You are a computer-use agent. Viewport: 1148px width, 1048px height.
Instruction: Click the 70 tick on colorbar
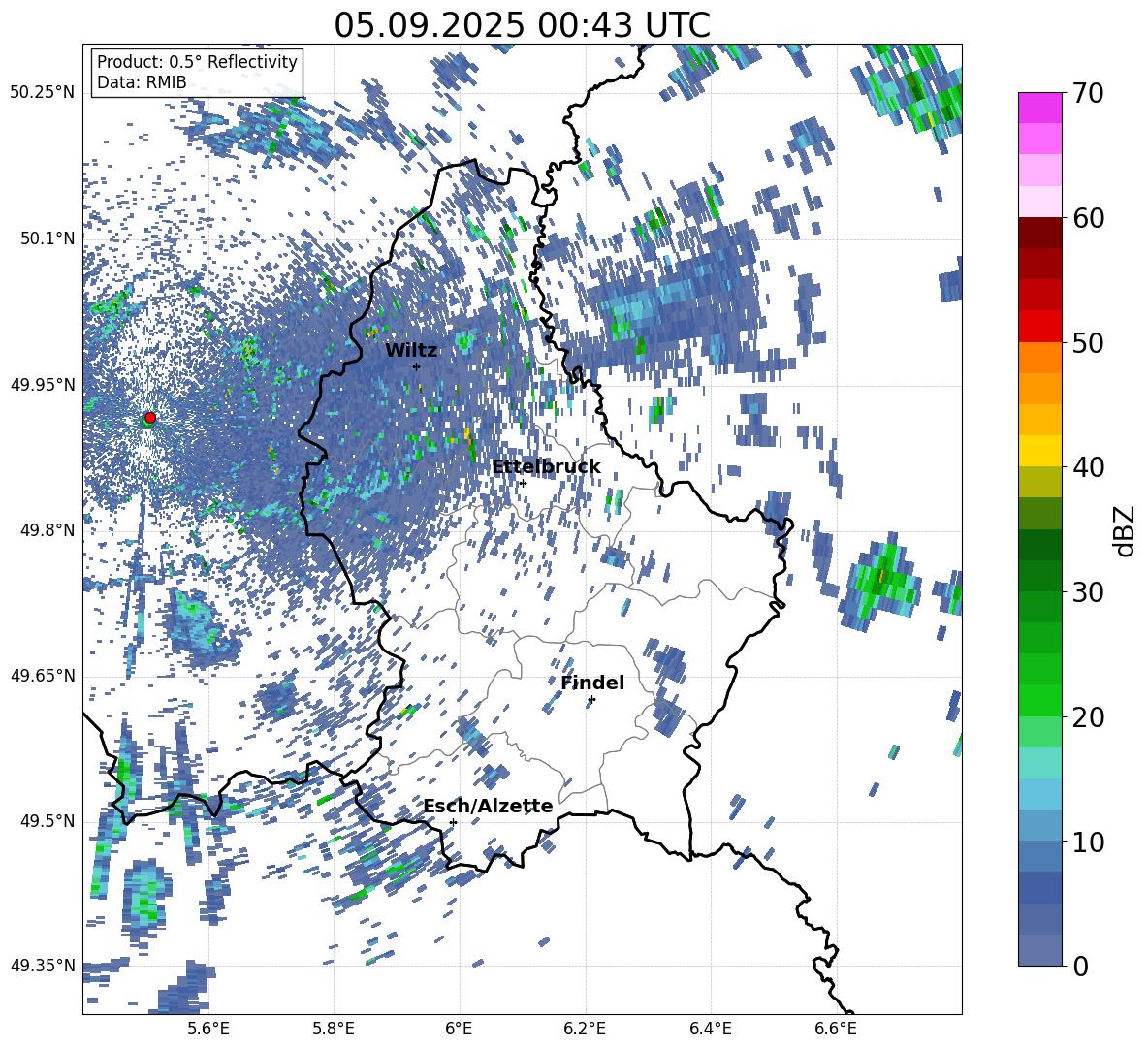pyautogui.click(x=1088, y=93)
